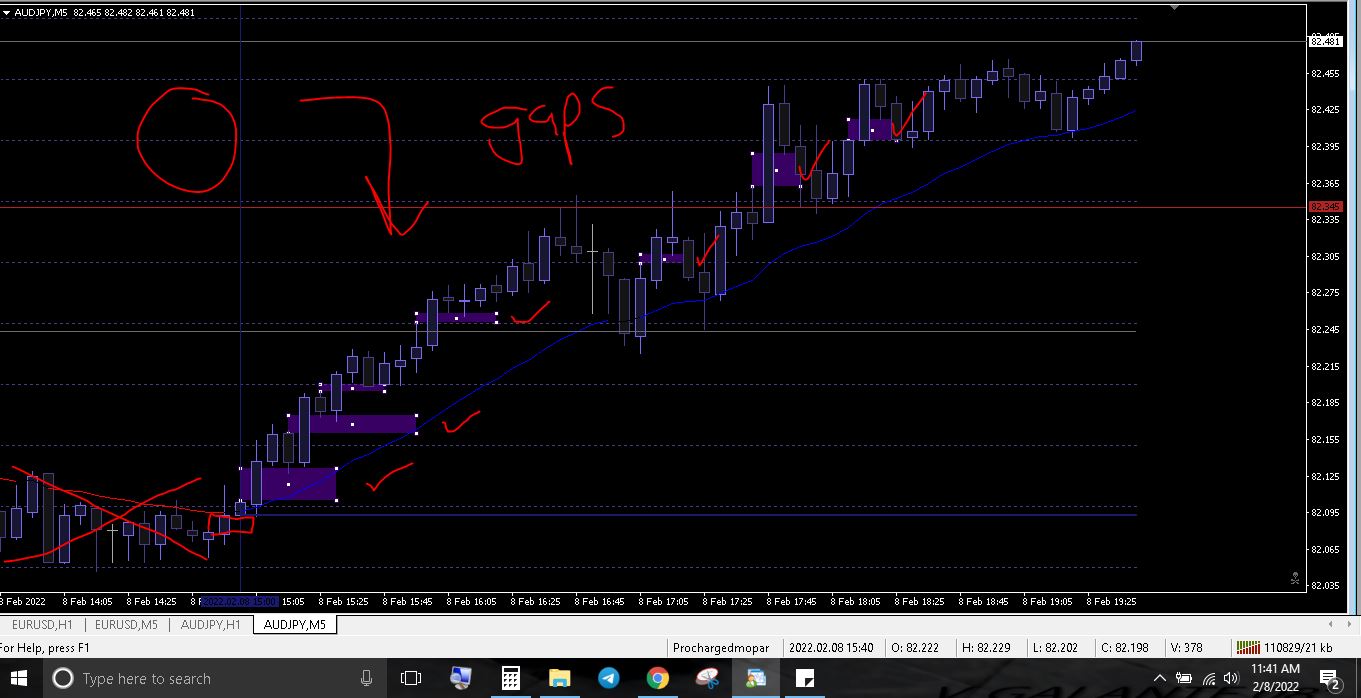The height and width of the screenshot is (698, 1361).
Task: Click the 8 Feb 16:05 time axis label
Action: pyautogui.click(x=472, y=602)
